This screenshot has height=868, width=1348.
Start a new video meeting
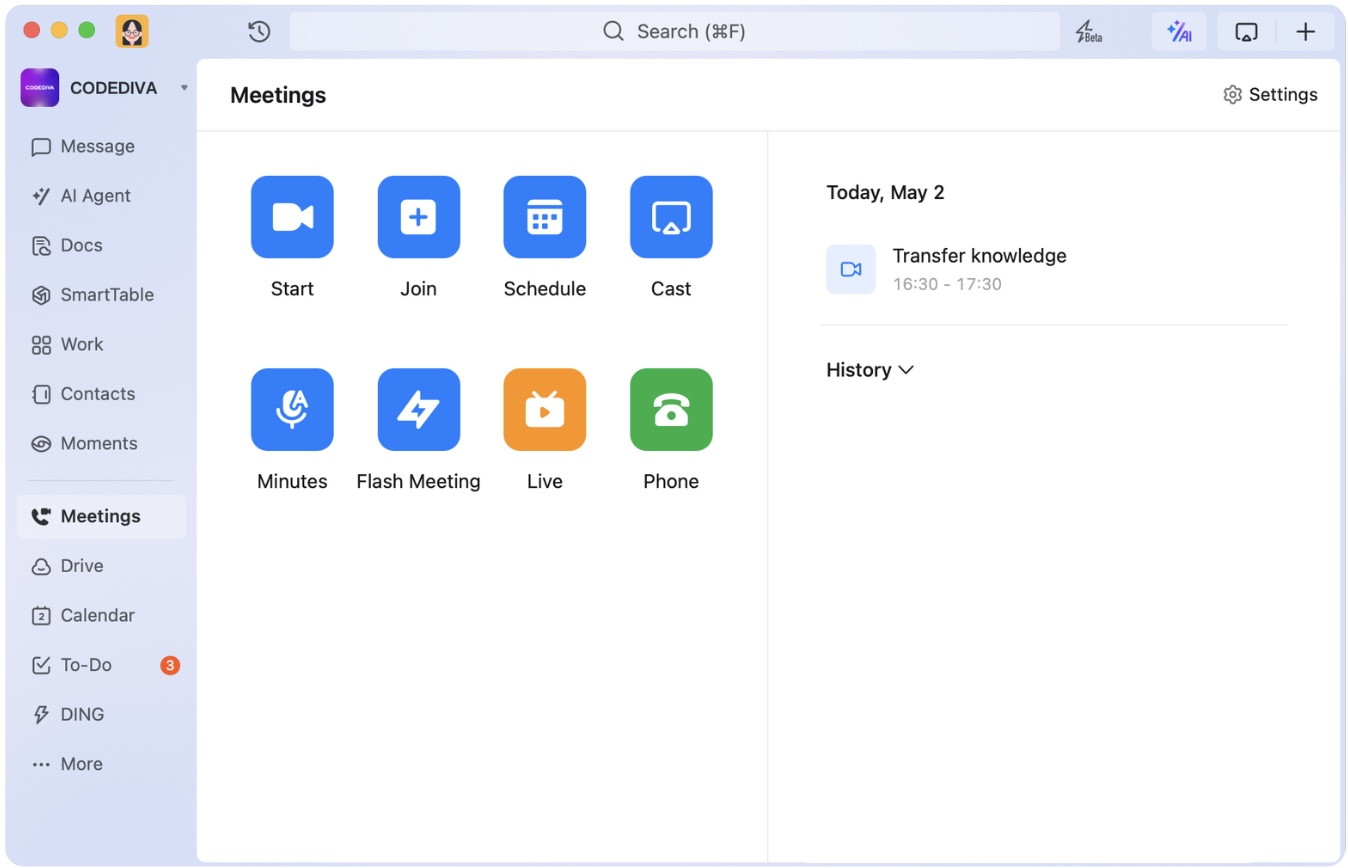pos(292,217)
